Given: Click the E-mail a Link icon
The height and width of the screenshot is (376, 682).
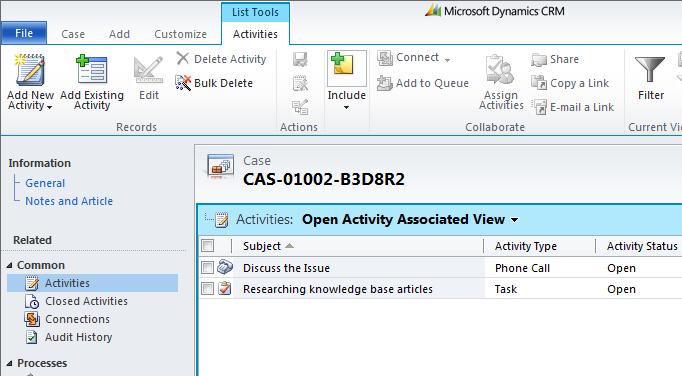Looking at the screenshot, I should click(540, 107).
